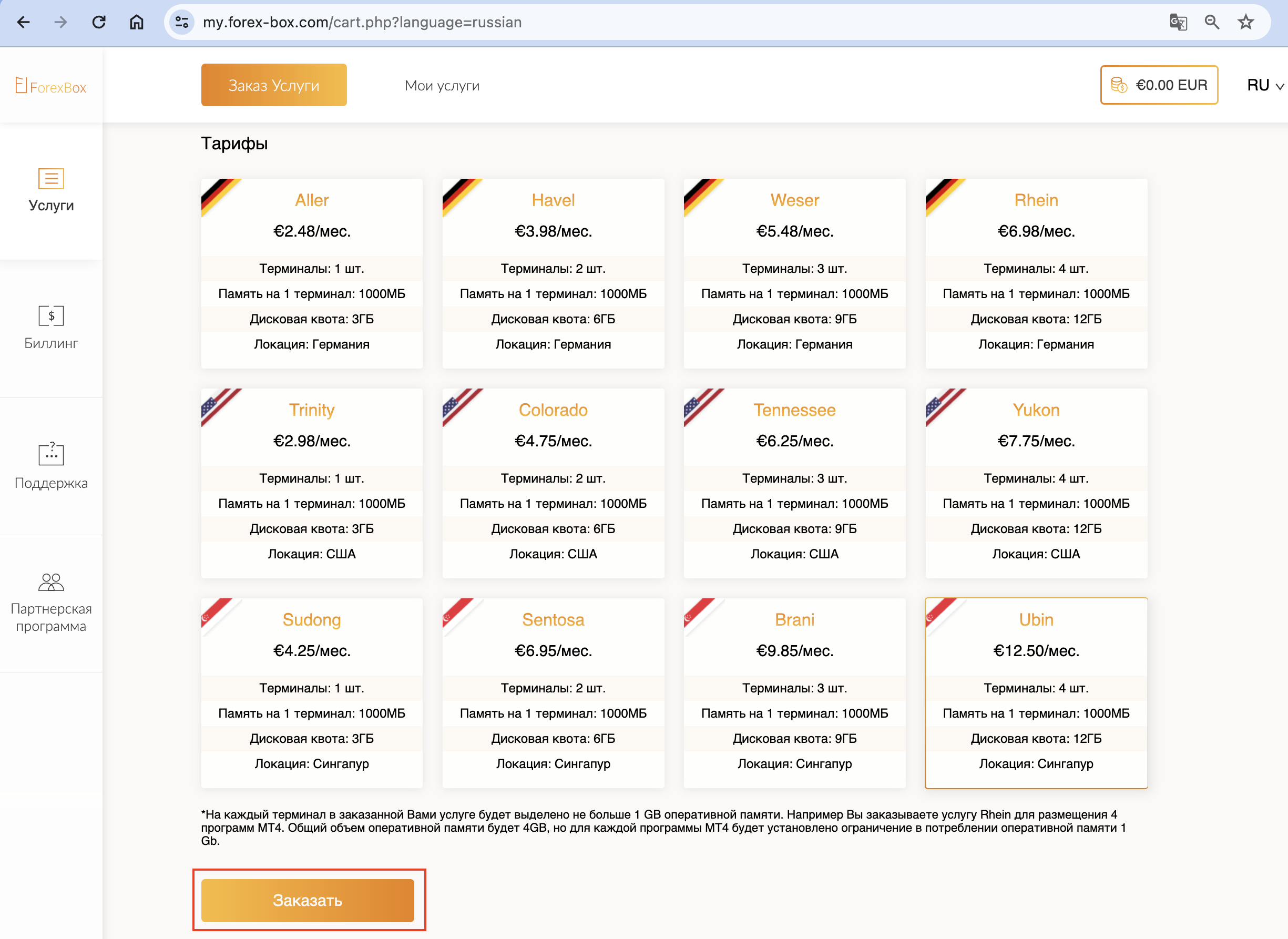Open the Биллинг dollar icon
The image size is (1288, 939).
(x=51, y=315)
